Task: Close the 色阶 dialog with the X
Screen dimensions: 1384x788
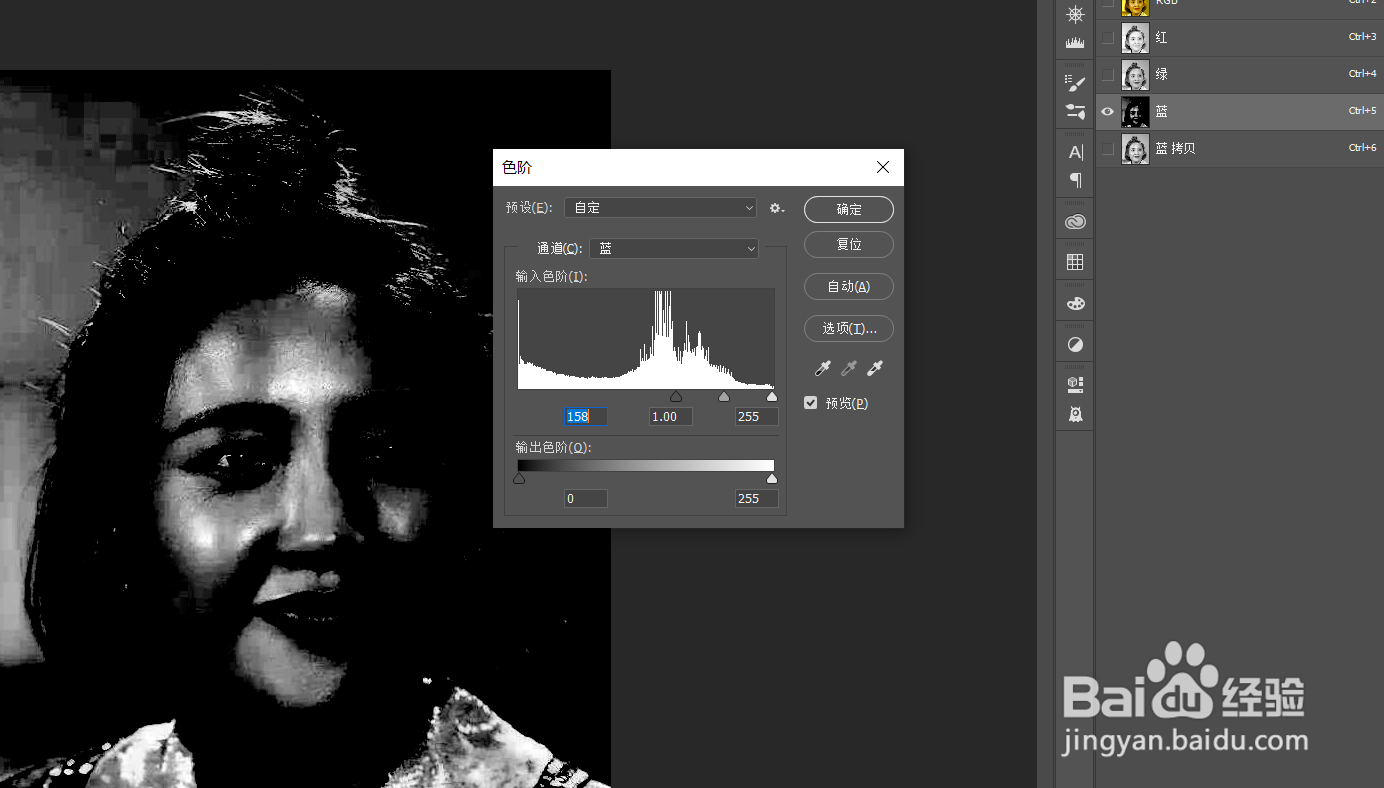Action: click(883, 167)
